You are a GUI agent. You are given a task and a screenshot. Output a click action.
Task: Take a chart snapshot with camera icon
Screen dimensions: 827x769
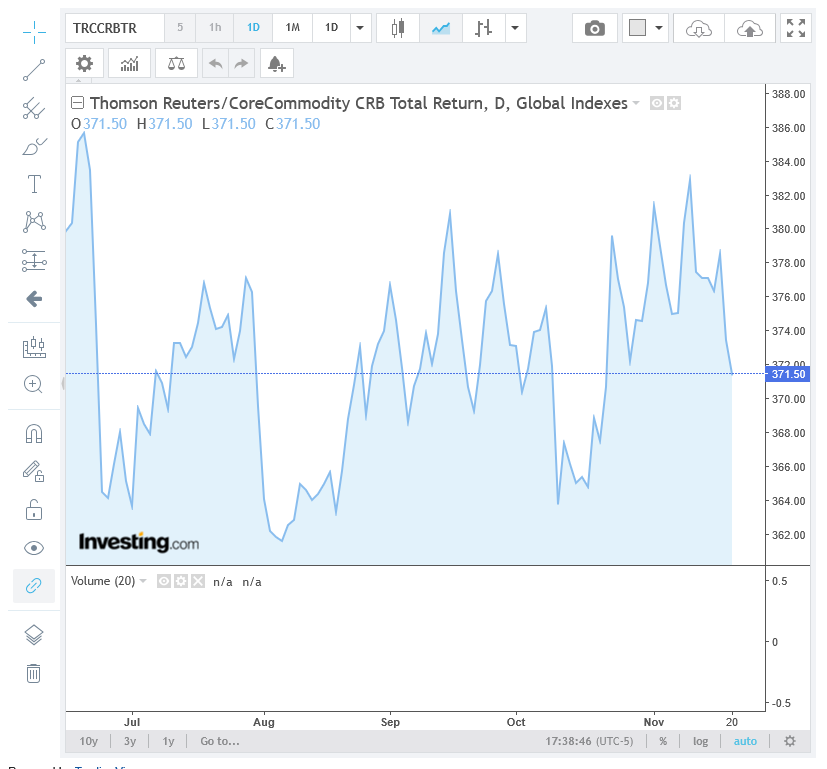coord(595,28)
